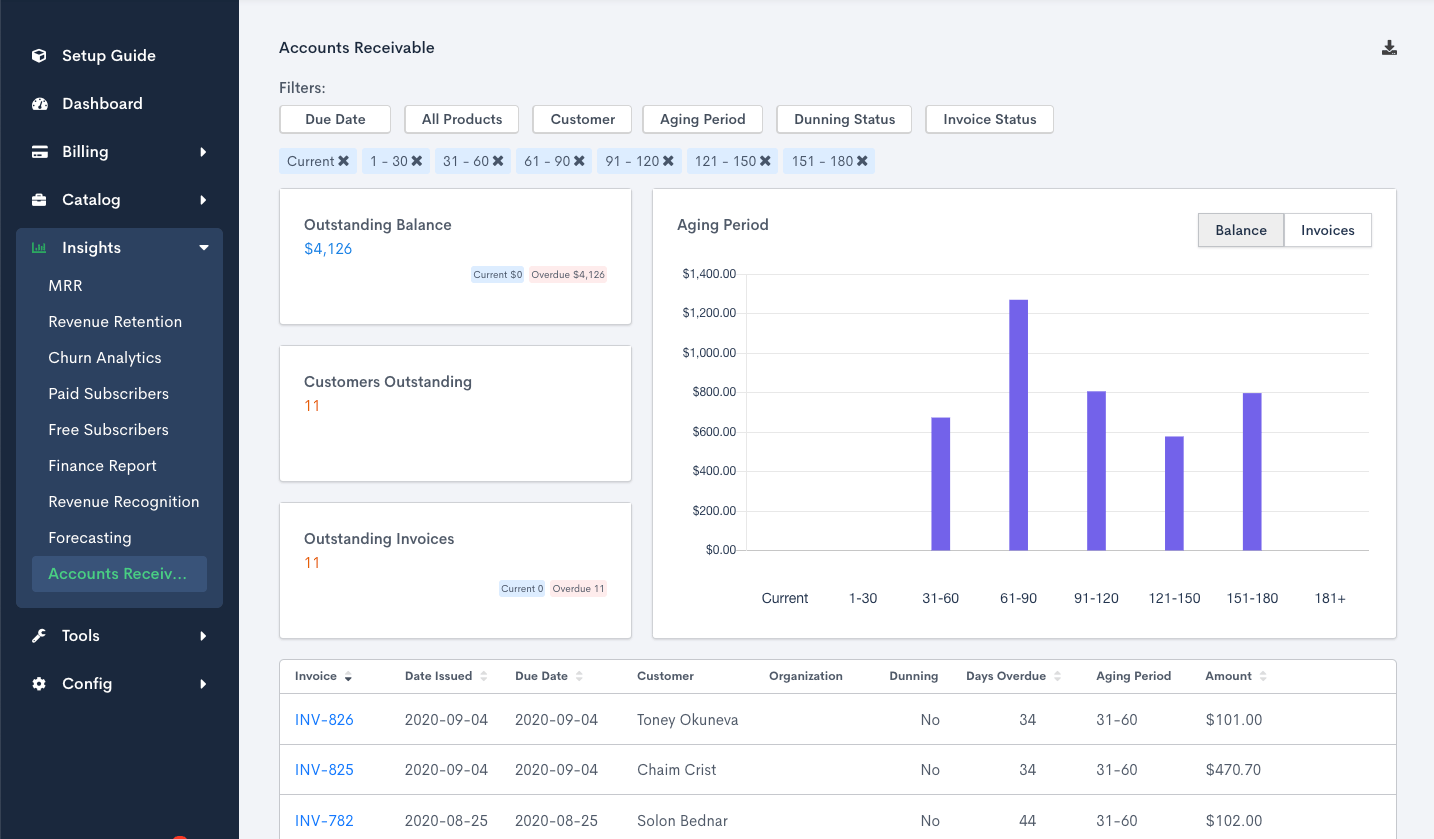Download the Accounts Receivable report
The image size is (1434, 839).
(x=1389, y=47)
